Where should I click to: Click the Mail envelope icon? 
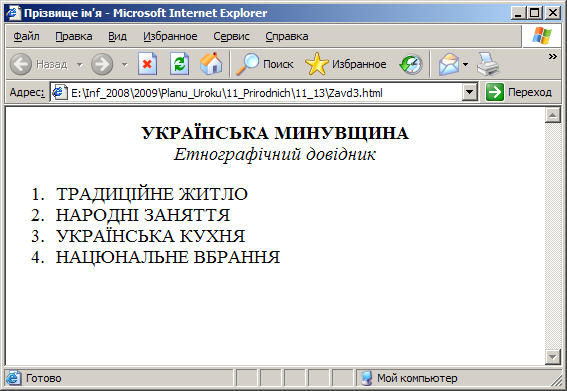pyautogui.click(x=449, y=64)
